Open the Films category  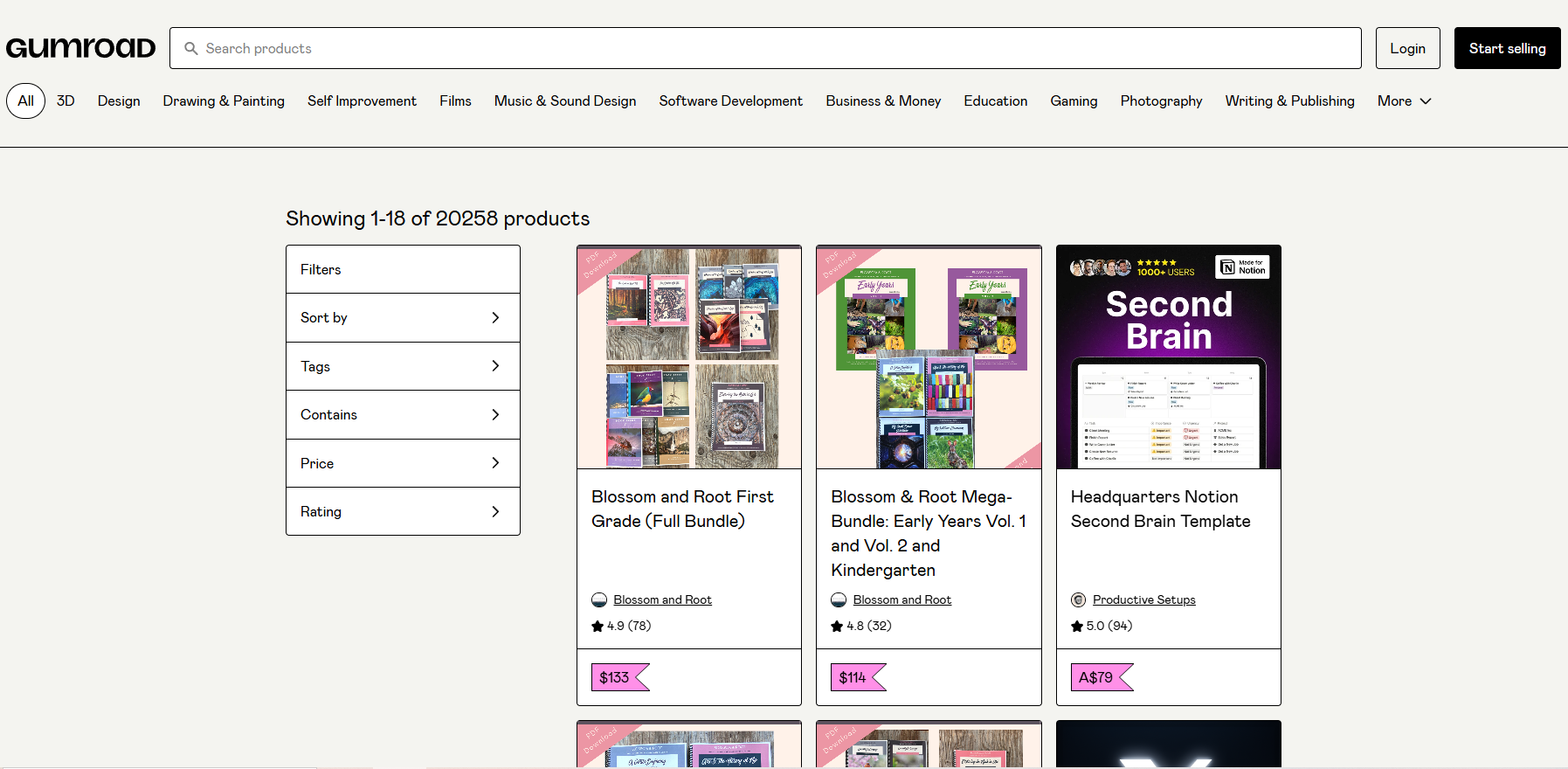[x=455, y=101]
